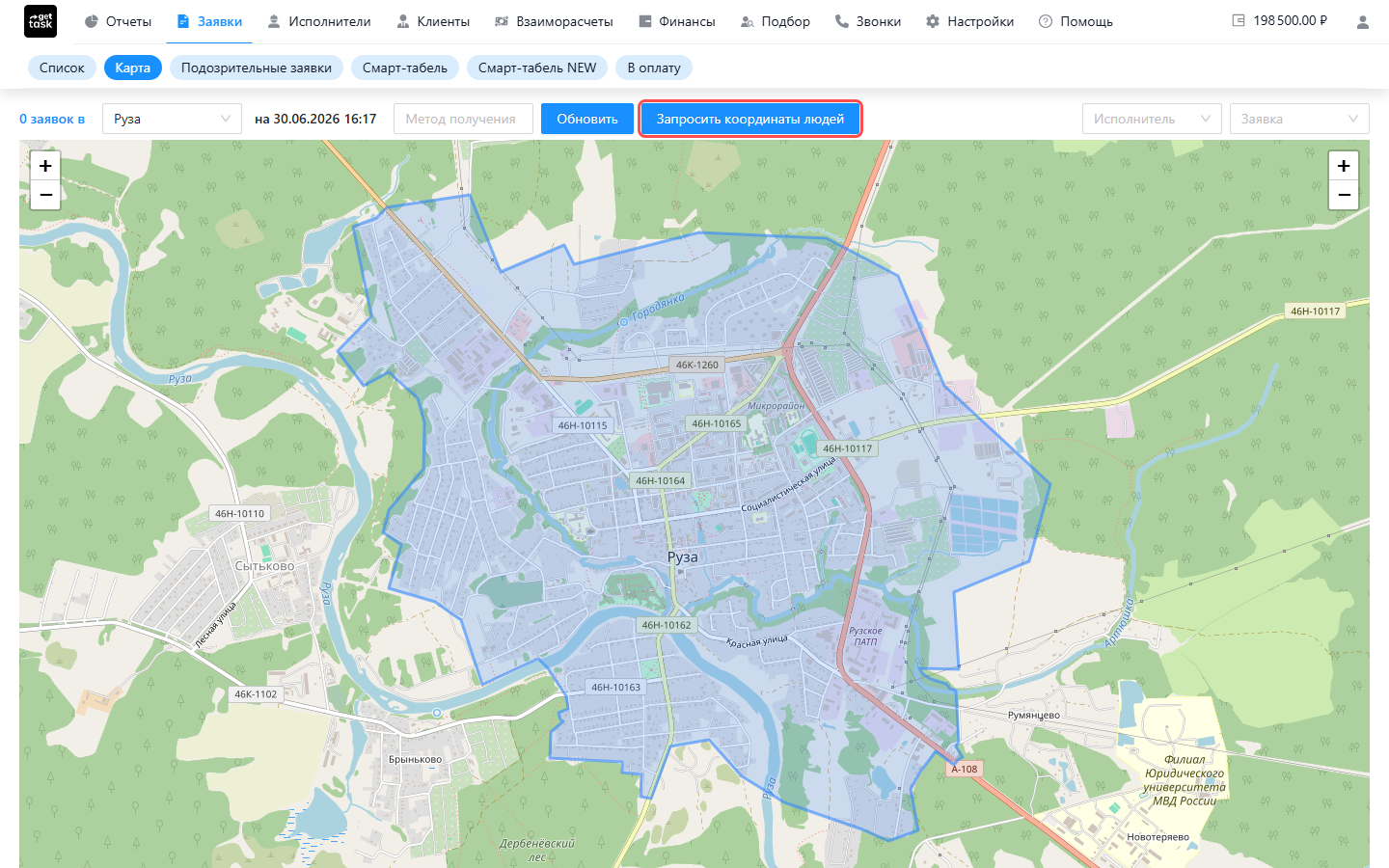1389x868 pixels.
Task: Select the Карта tab
Action: click(132, 68)
